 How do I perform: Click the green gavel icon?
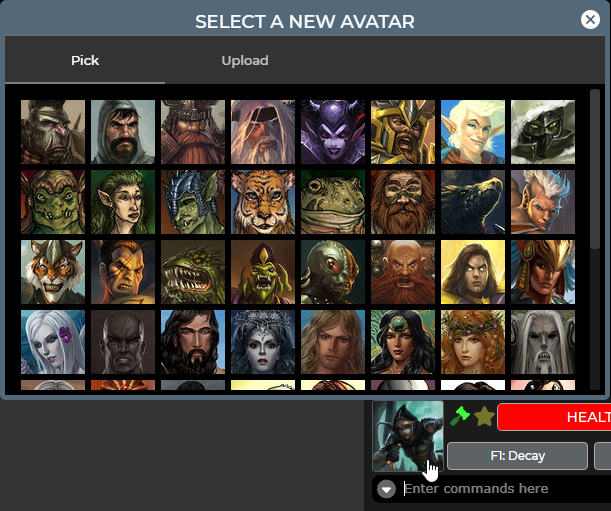click(460, 416)
